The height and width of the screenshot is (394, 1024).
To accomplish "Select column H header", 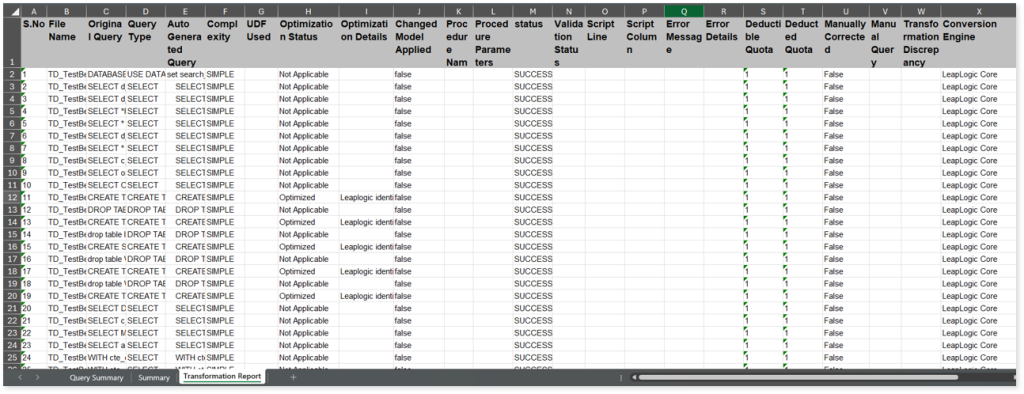I will 308,11.
